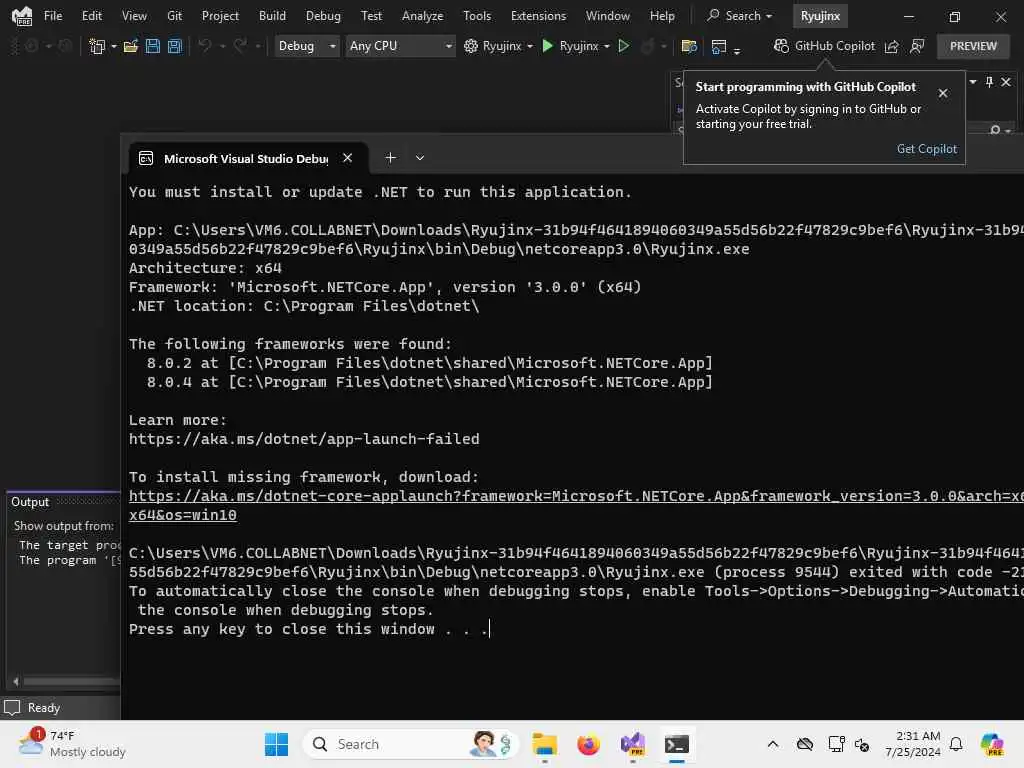The height and width of the screenshot is (768, 1024).
Task: Click the Ready status bar icon
Action: [12, 707]
